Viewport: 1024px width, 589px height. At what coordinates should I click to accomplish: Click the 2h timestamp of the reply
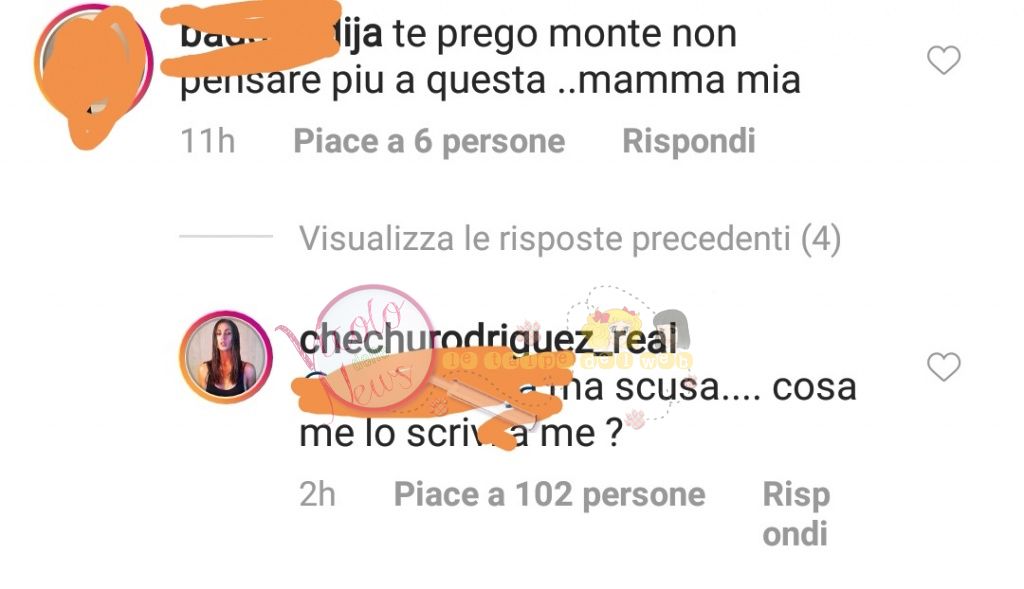click(x=317, y=494)
